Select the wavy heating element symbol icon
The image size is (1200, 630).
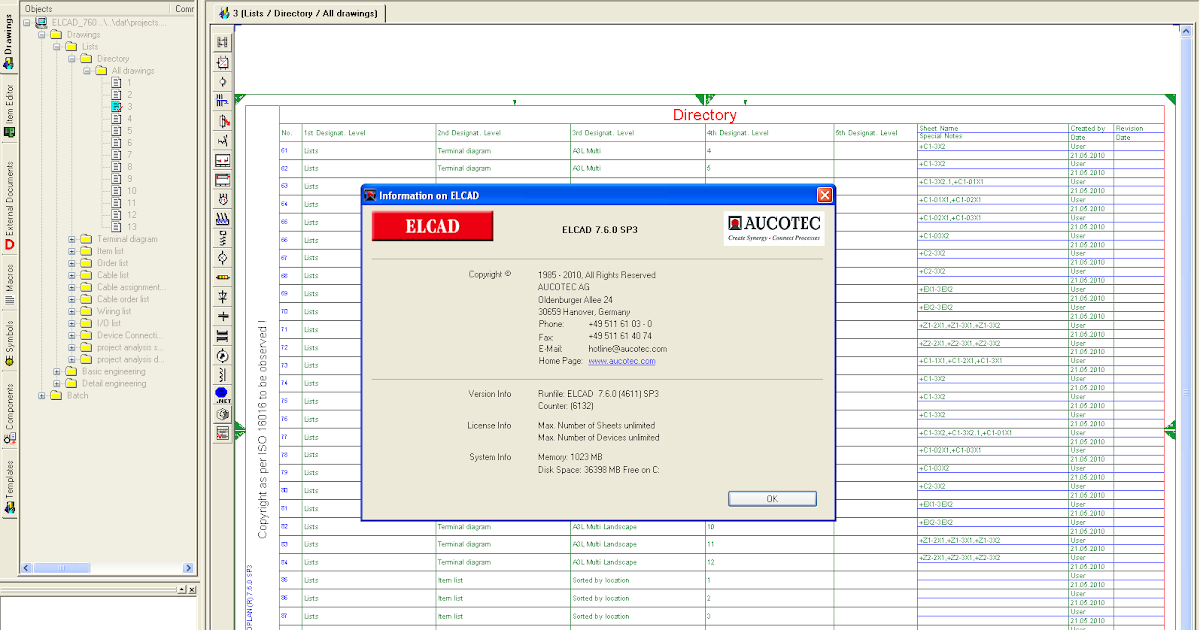pyautogui.click(x=223, y=219)
